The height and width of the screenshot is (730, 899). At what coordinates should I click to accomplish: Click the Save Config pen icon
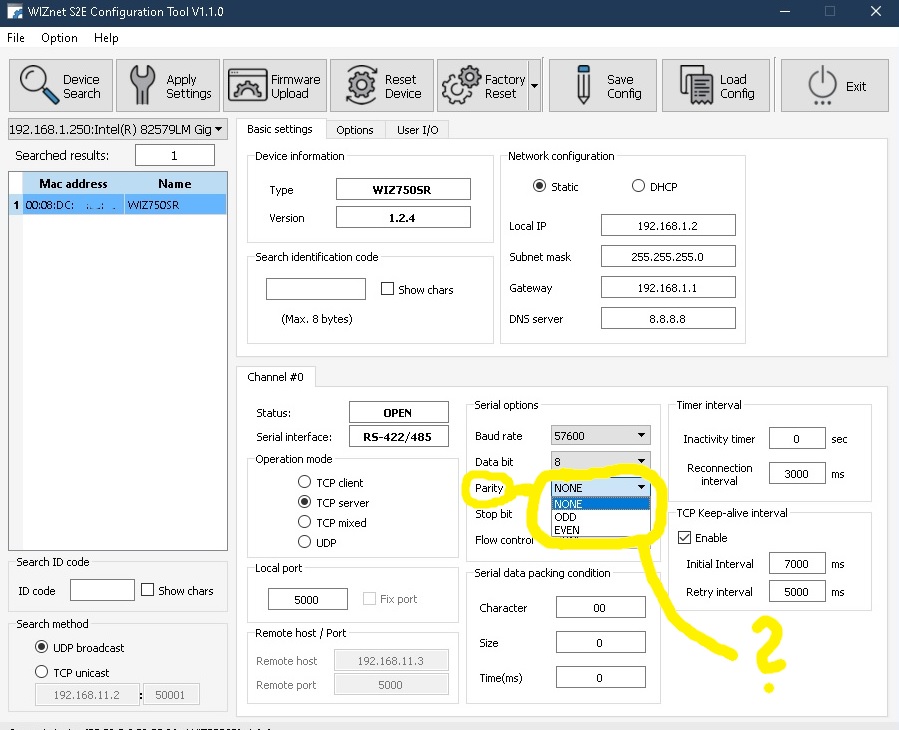coord(584,85)
